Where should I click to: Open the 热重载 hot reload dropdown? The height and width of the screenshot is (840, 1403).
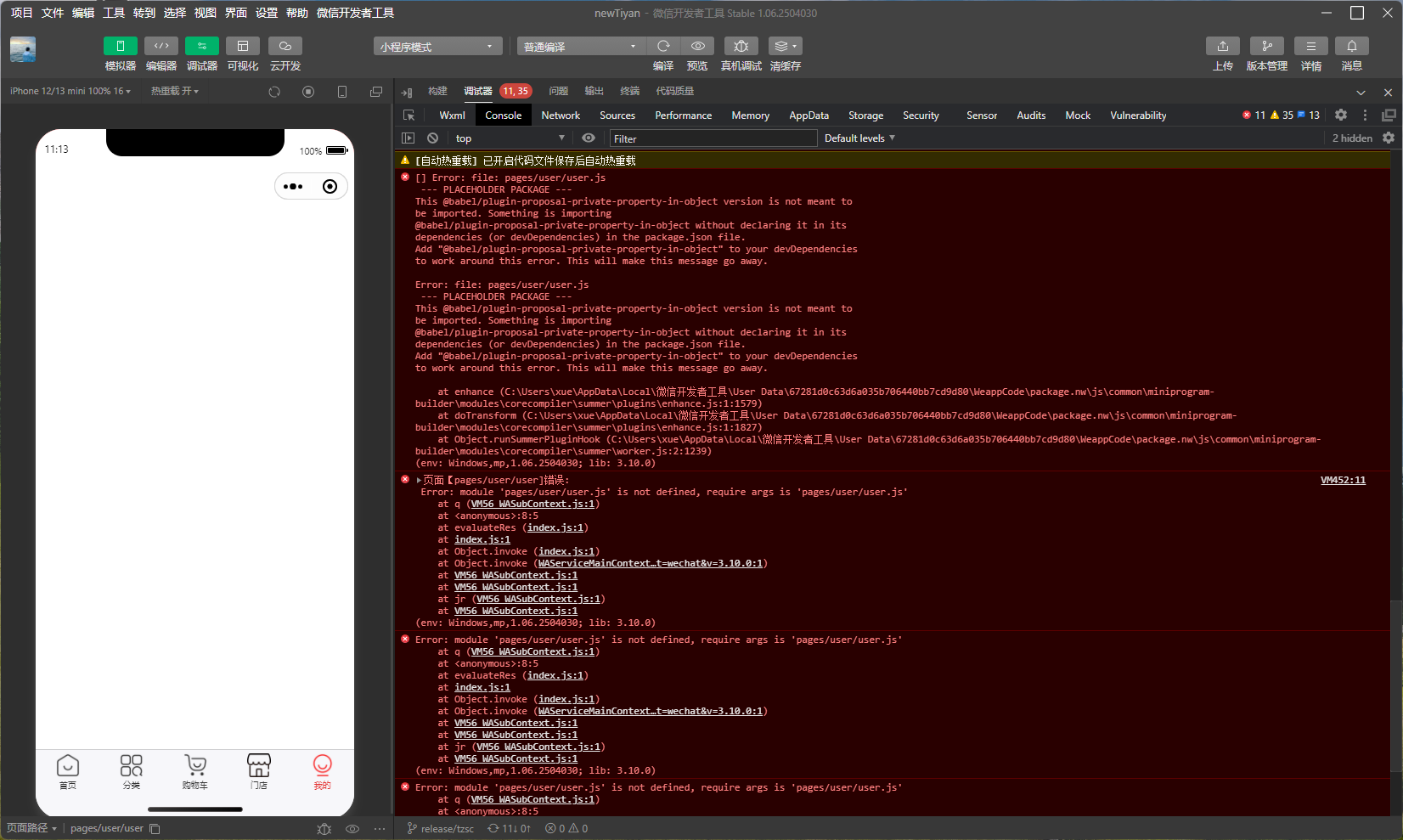click(175, 91)
